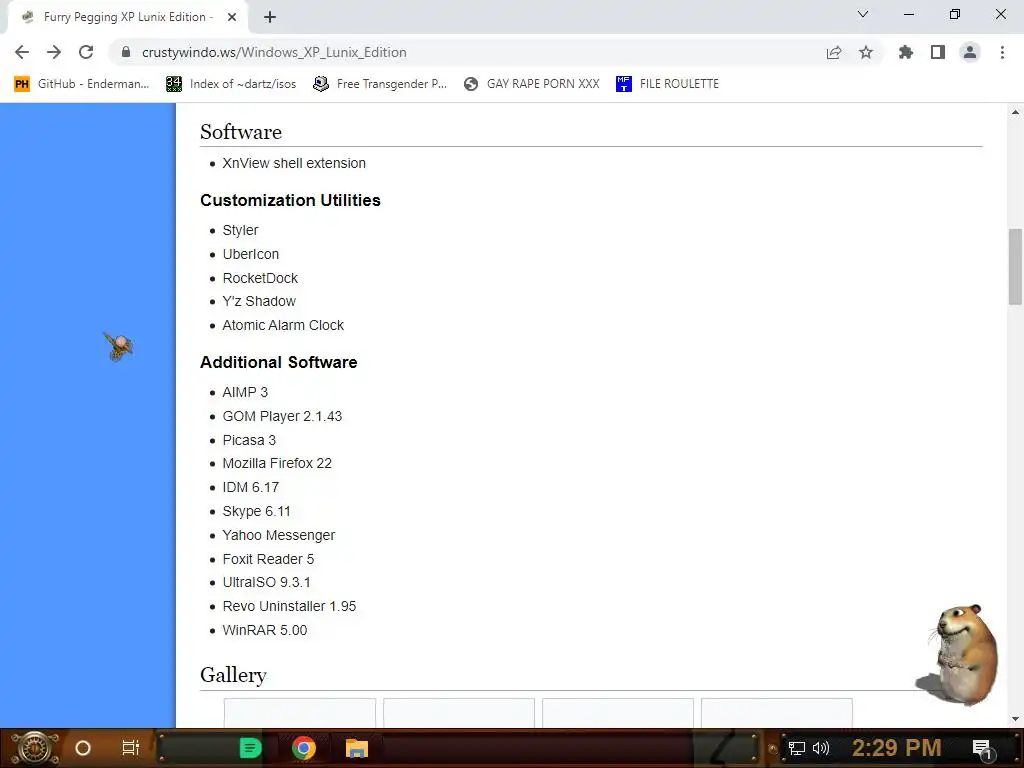Viewport: 1024px width, 768px height.
Task: Toggle the browser side panel
Action: click(x=938, y=52)
